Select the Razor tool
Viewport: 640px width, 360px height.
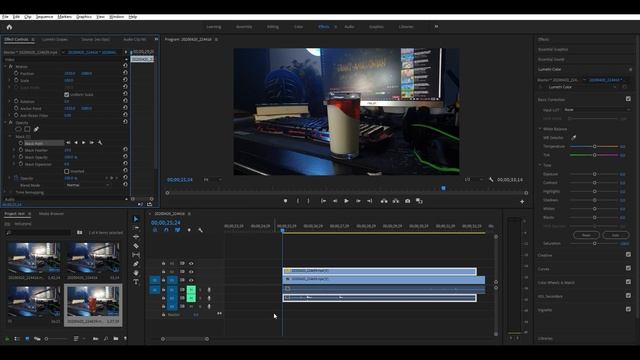(x=136, y=246)
